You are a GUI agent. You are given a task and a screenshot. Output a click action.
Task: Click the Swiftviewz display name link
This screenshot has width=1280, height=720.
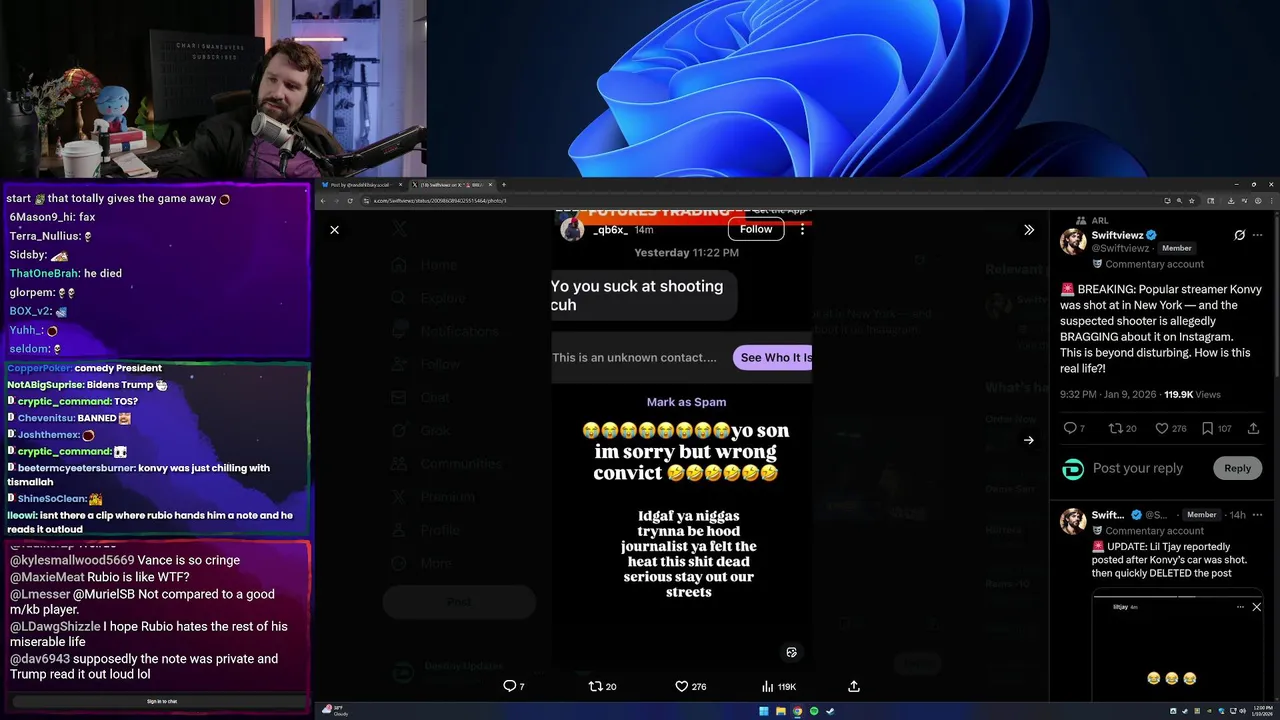coord(1117,235)
